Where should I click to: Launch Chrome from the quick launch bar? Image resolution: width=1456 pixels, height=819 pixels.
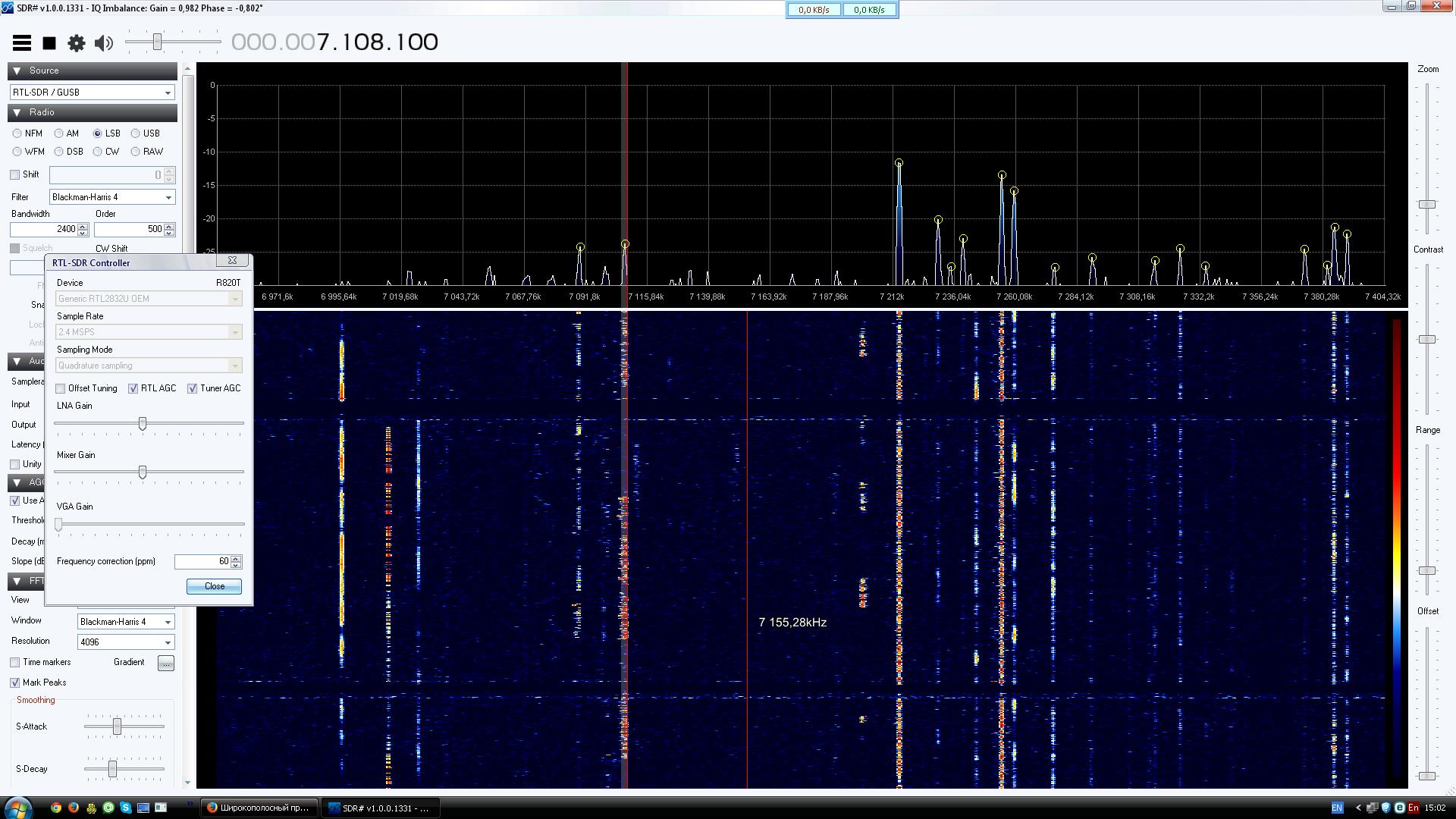tap(55, 808)
